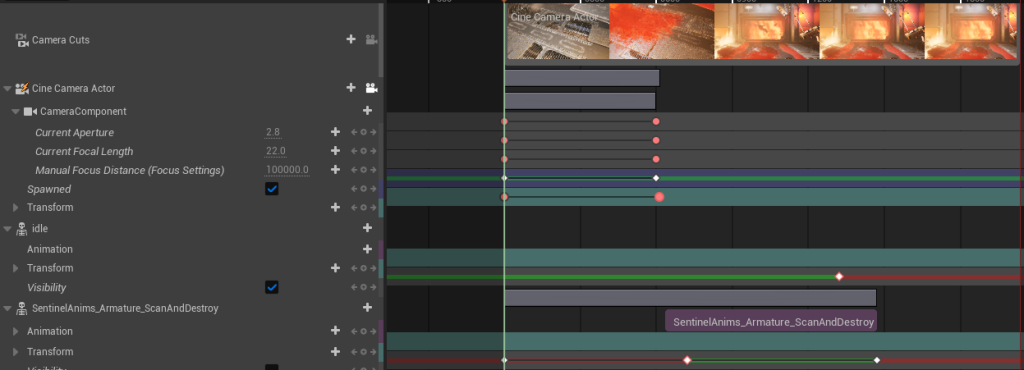The width and height of the screenshot is (1024, 370).
Task: Select the SentinelAnims_Armature_ScanAndDestroy track
Action: (125, 308)
